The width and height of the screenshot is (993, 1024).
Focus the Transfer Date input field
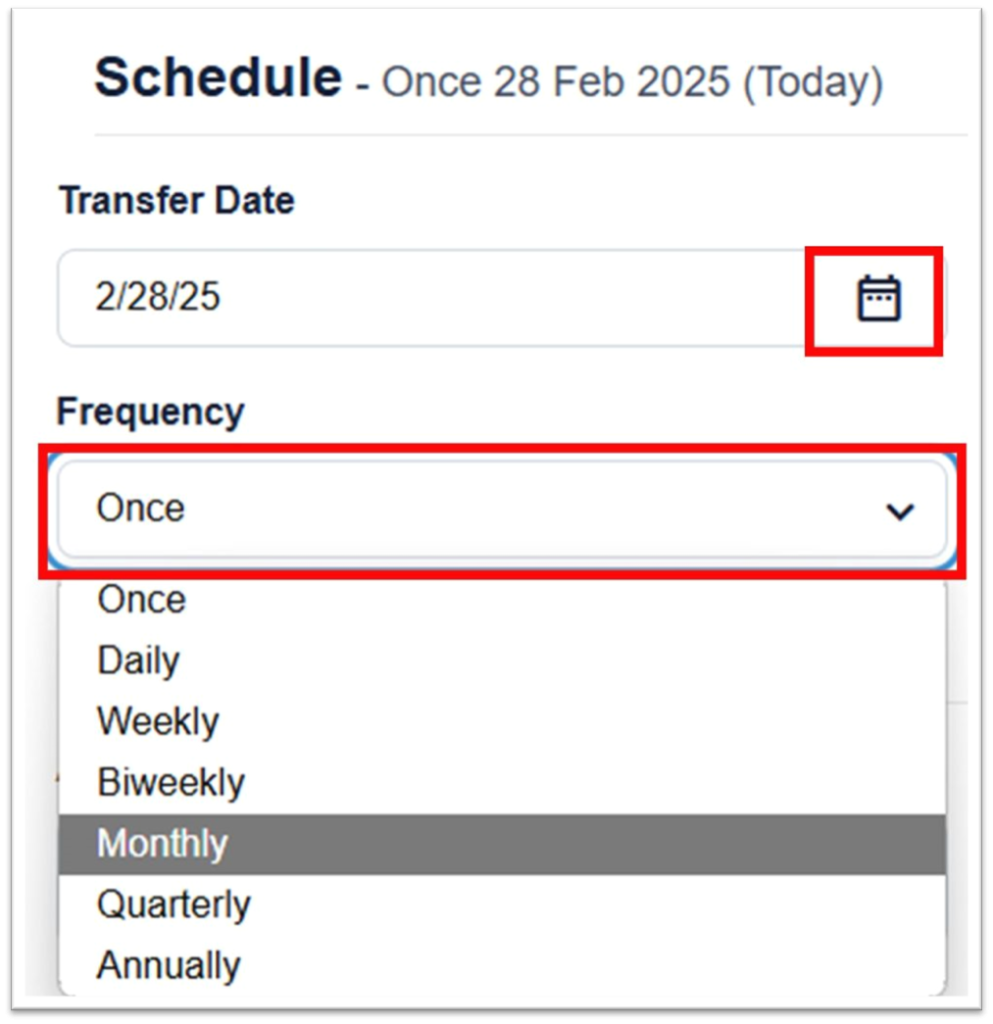click(x=430, y=299)
